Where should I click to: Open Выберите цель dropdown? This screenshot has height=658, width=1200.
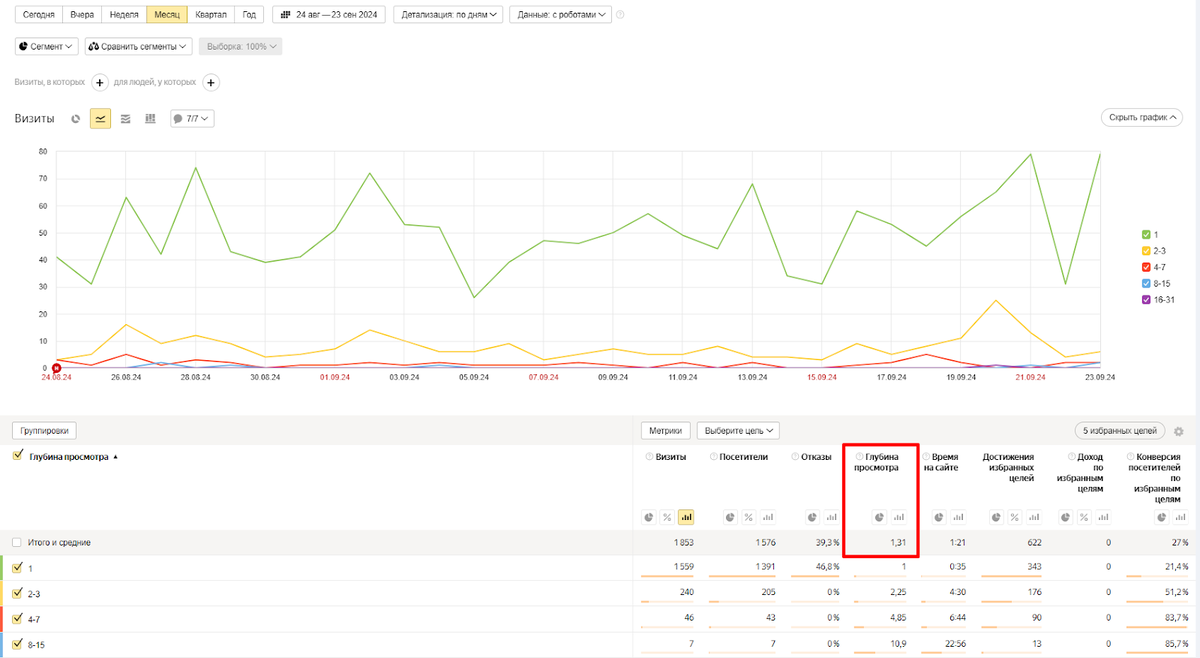[740, 431]
